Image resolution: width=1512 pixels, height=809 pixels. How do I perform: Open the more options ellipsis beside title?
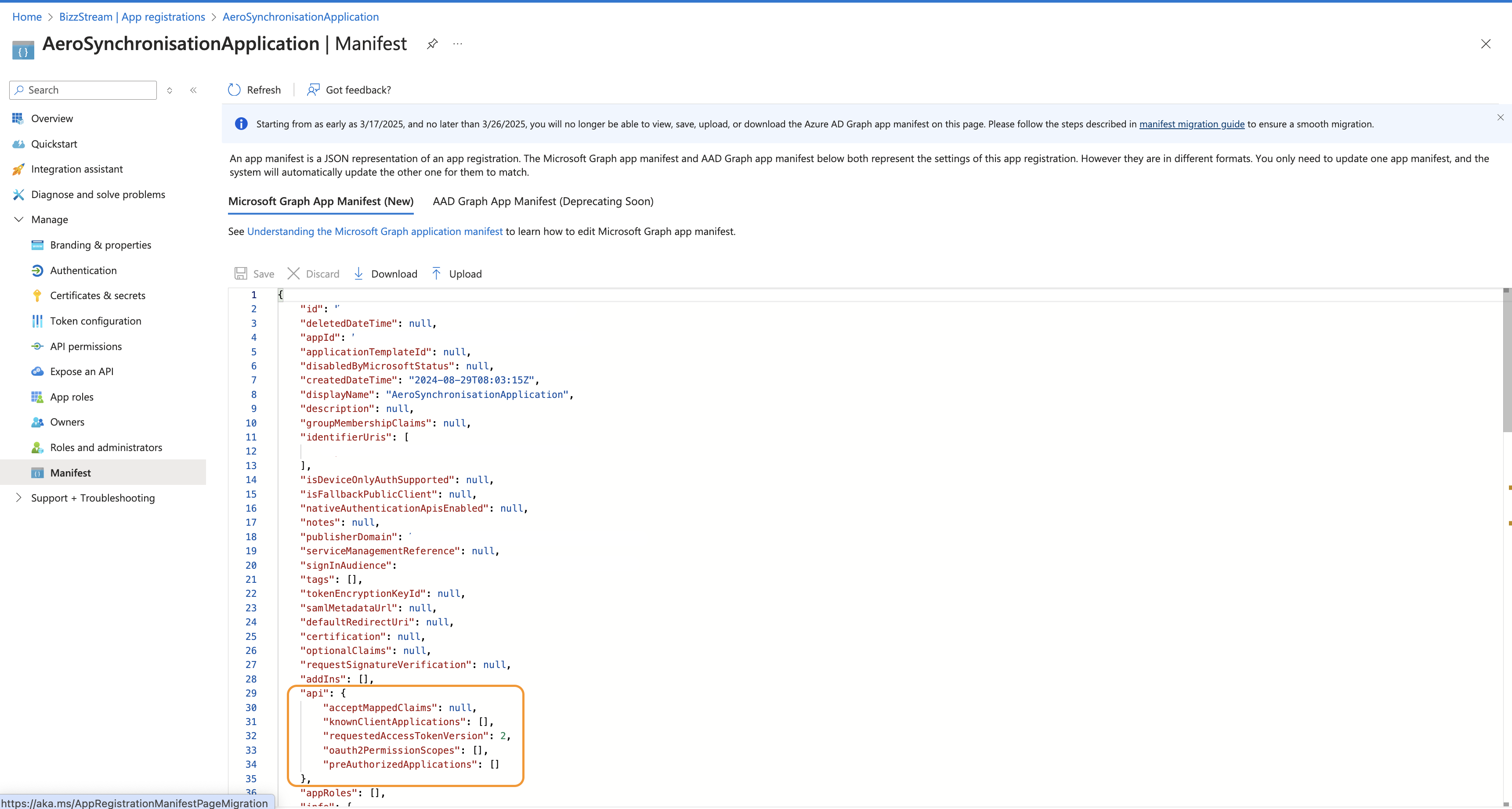pos(458,44)
